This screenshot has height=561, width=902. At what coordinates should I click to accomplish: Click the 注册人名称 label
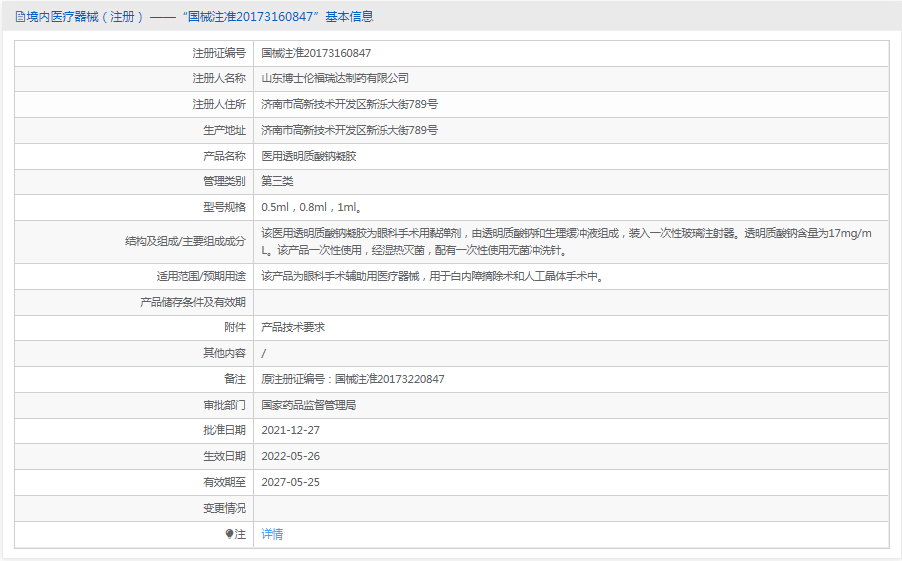219,78
